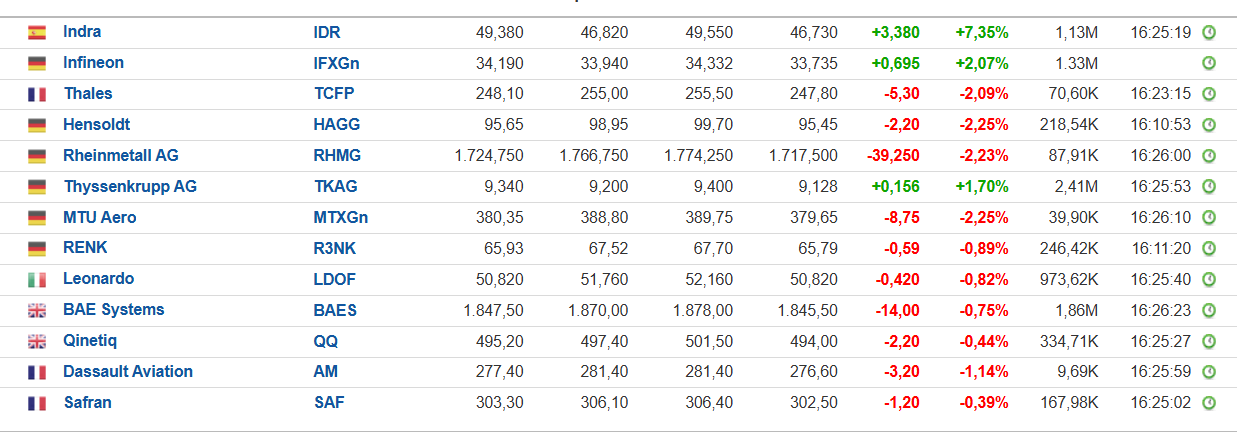
Task: Open the Indra stock link
Action: click(x=82, y=32)
